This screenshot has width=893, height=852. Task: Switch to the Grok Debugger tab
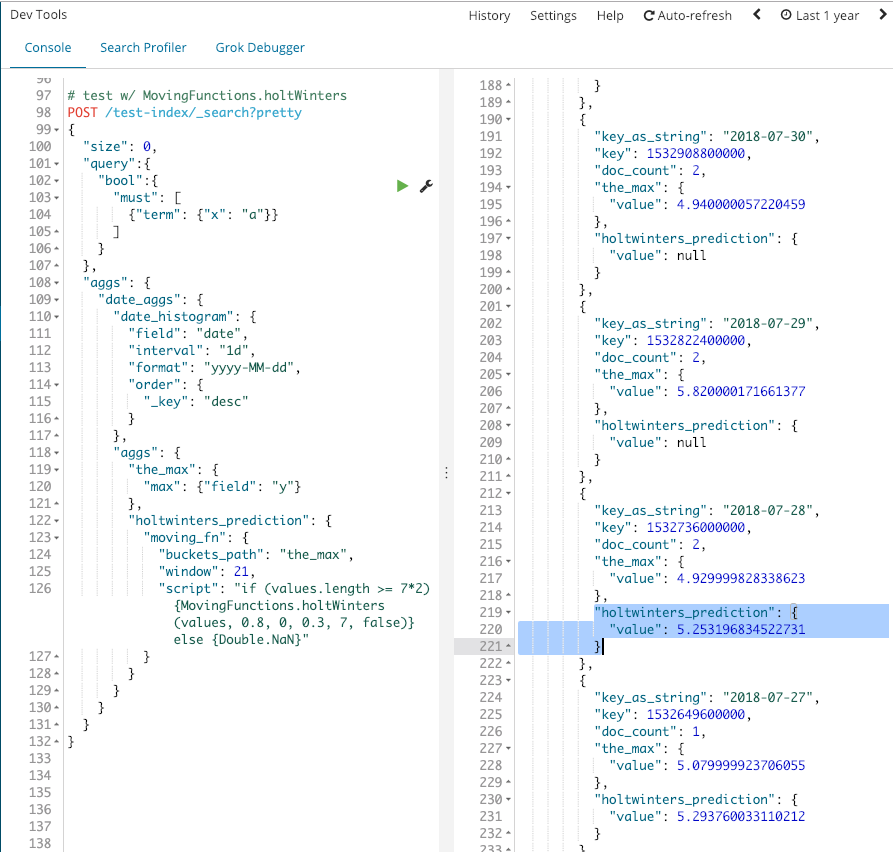point(260,48)
